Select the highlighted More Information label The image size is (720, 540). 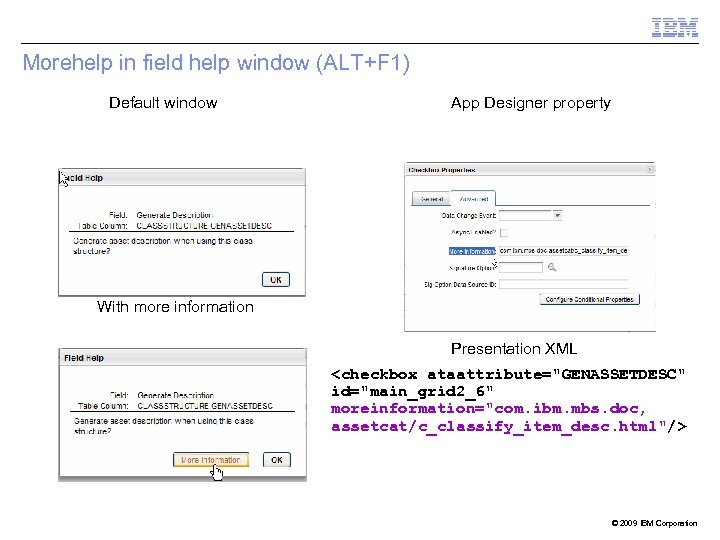point(472,251)
